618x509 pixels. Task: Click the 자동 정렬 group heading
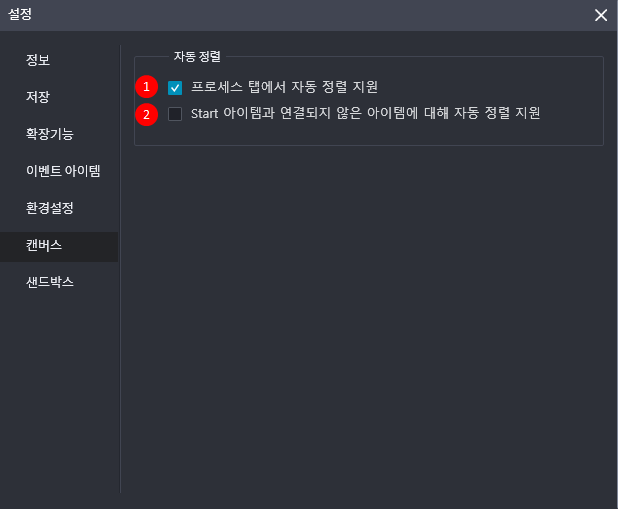(x=197, y=56)
